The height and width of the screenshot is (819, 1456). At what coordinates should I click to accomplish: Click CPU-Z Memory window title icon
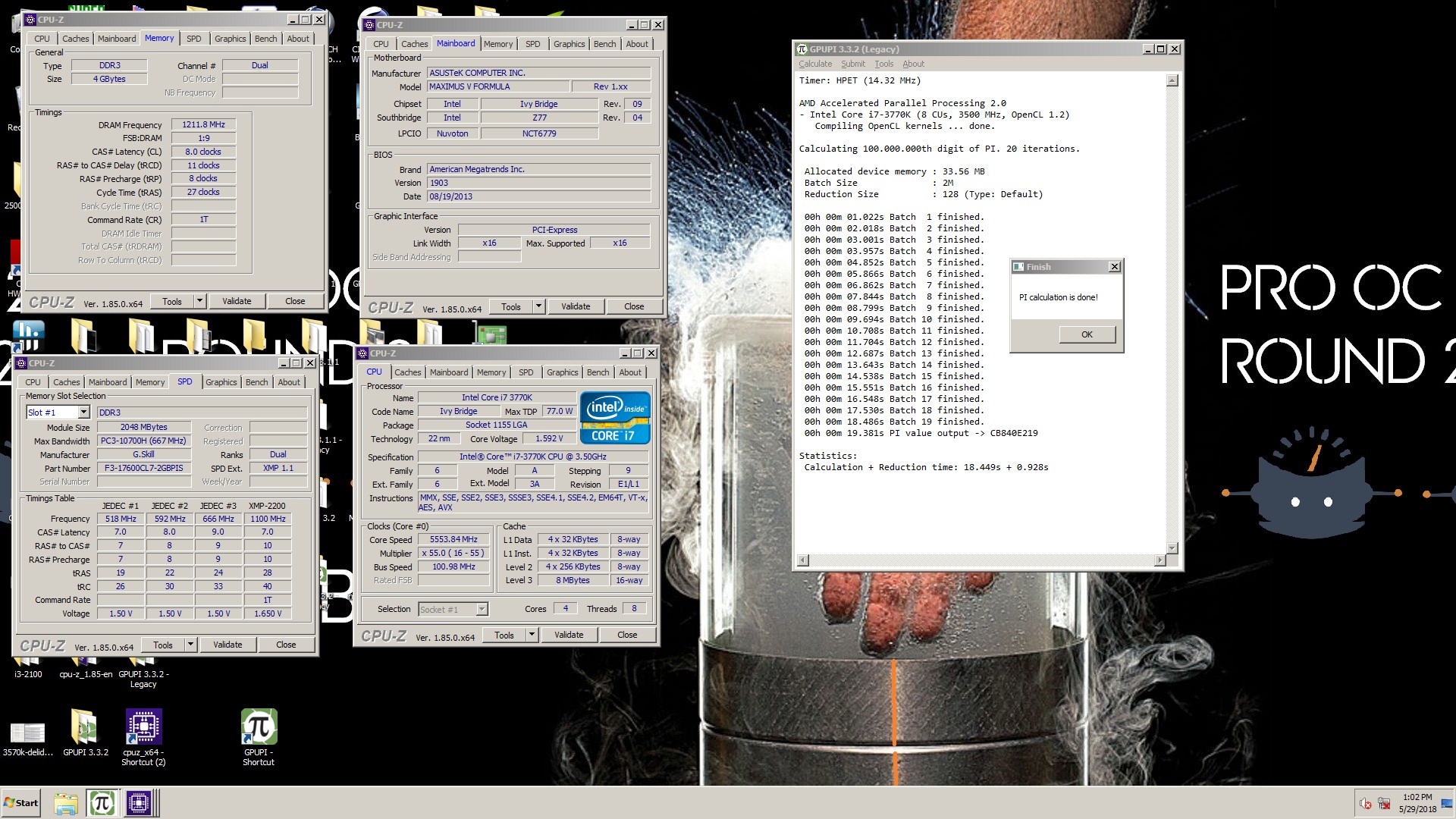[x=30, y=20]
